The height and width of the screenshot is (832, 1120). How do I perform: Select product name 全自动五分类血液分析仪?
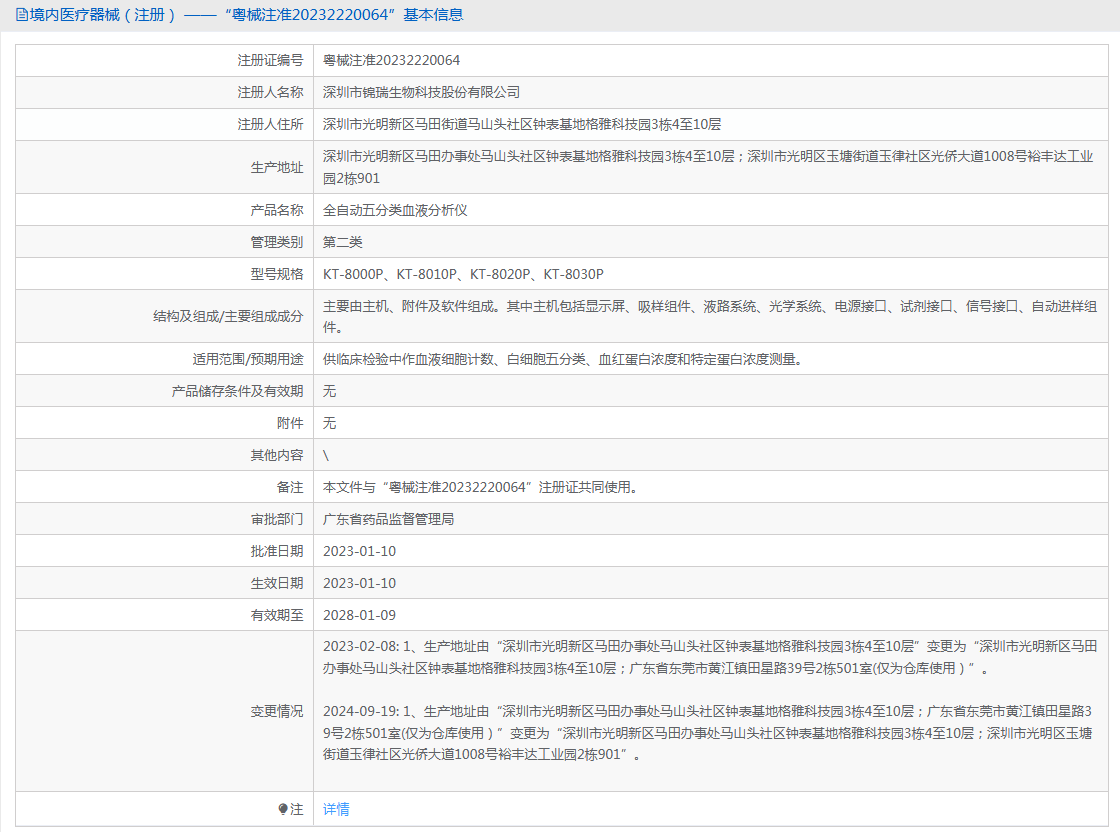click(395, 210)
